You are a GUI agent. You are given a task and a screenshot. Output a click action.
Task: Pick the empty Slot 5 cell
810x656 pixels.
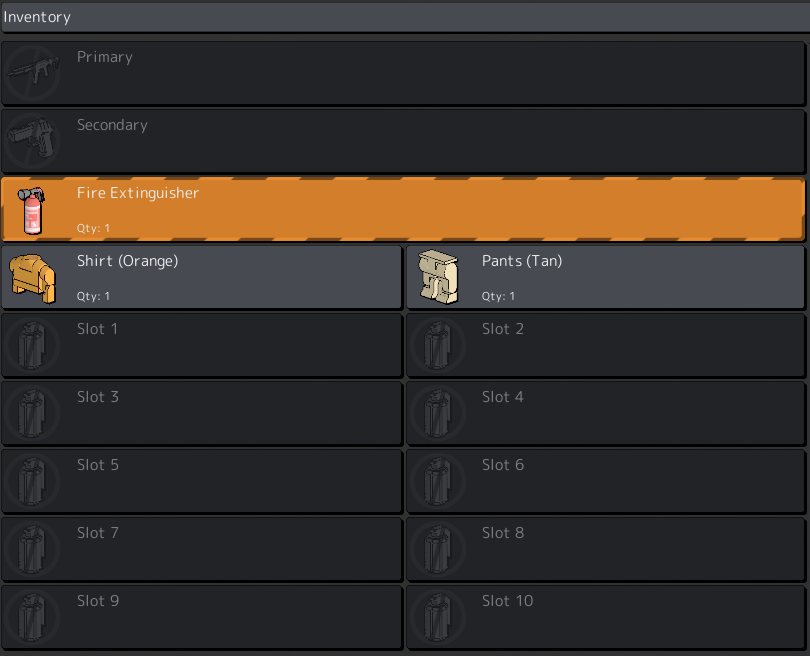point(201,481)
